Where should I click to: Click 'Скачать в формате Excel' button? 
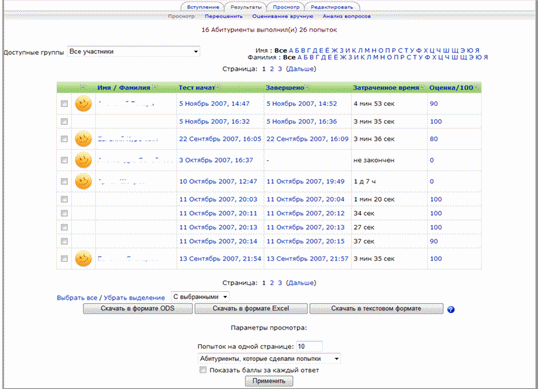251,309
